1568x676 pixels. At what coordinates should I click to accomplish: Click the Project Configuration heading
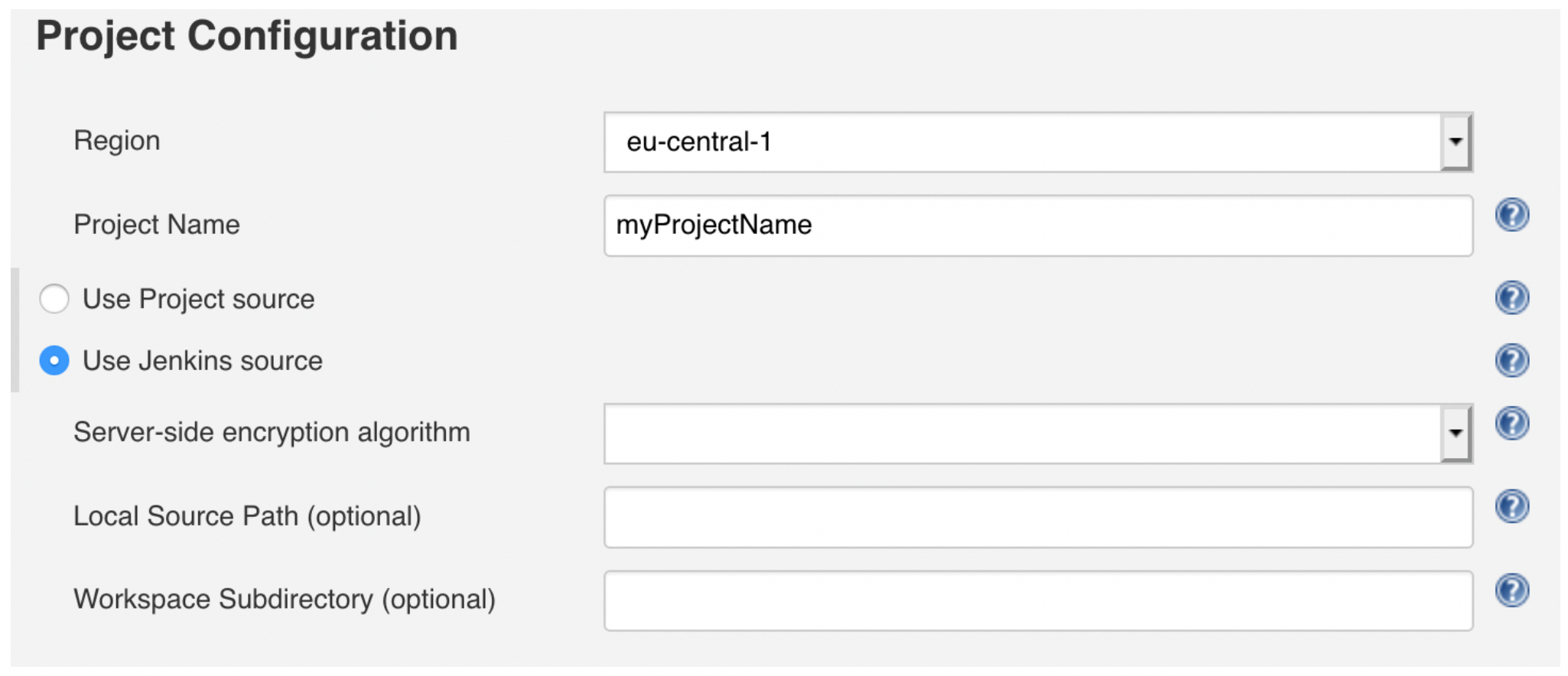coord(246,36)
